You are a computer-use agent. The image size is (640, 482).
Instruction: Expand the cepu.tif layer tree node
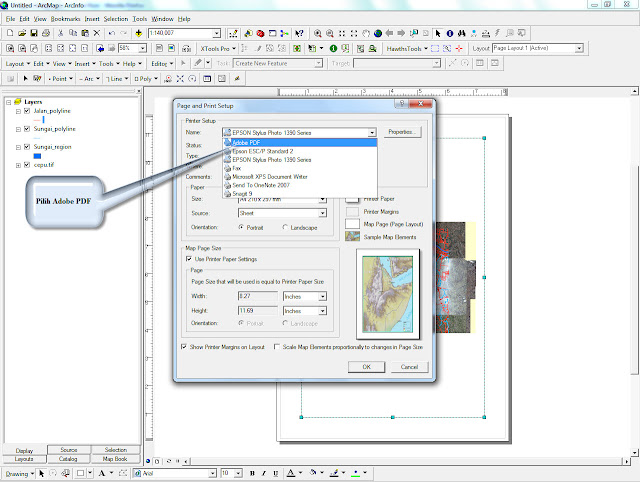pos(18,165)
